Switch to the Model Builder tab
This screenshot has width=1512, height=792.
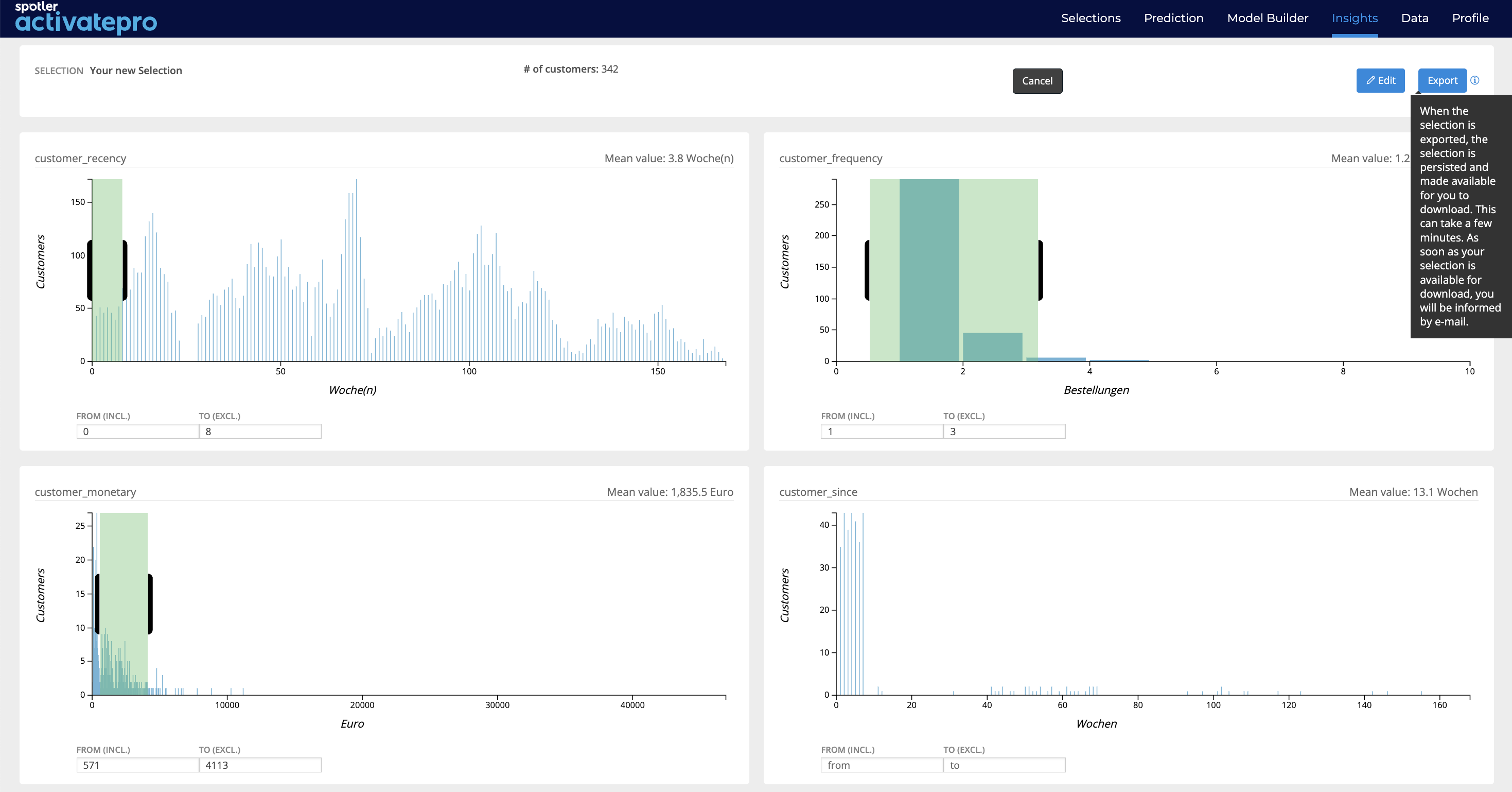coord(1267,18)
